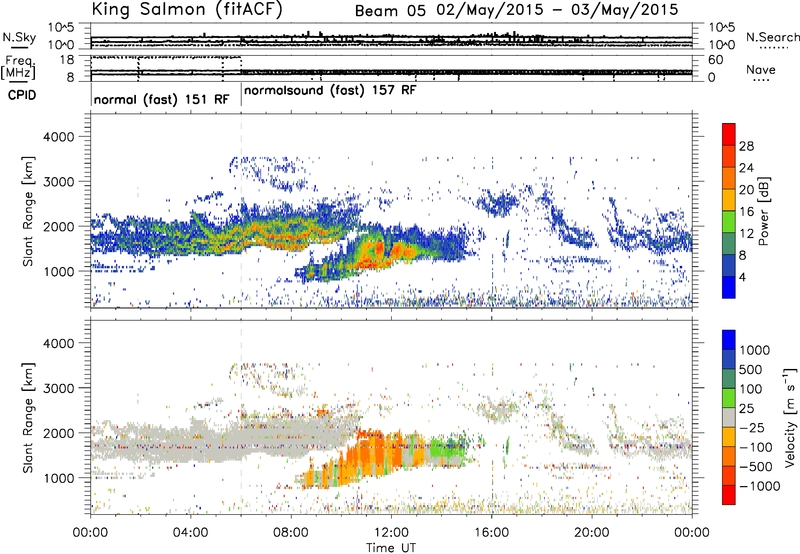Click the 'Nave' legend label
The image size is (800, 554).
(761, 69)
